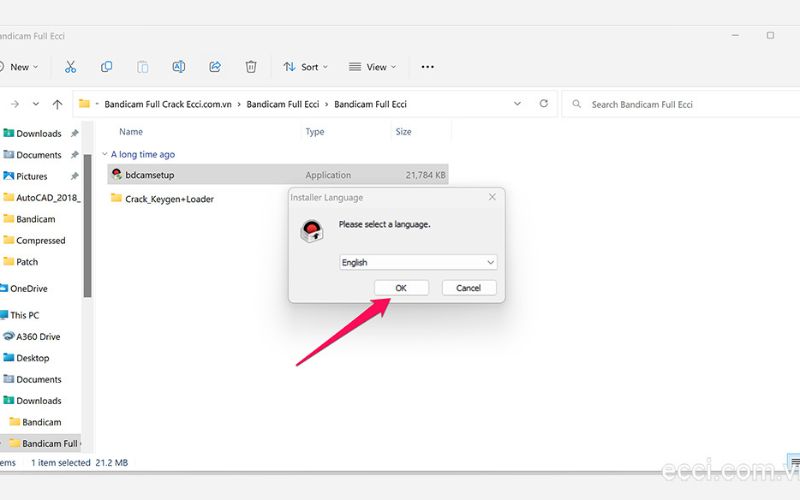
Task: Click OK in Installer Language dialog
Action: coord(401,288)
